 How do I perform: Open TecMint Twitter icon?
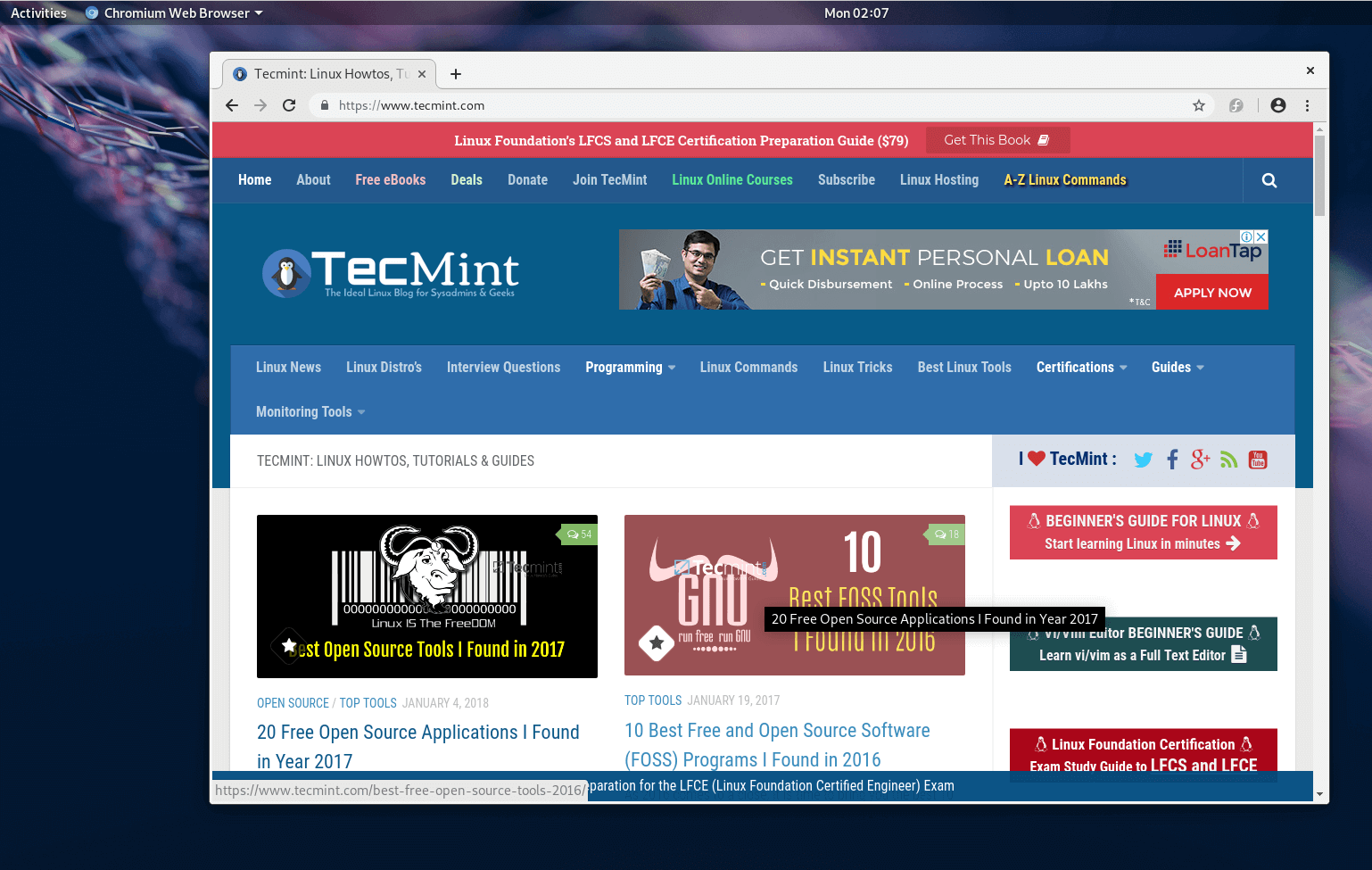pos(1143,460)
